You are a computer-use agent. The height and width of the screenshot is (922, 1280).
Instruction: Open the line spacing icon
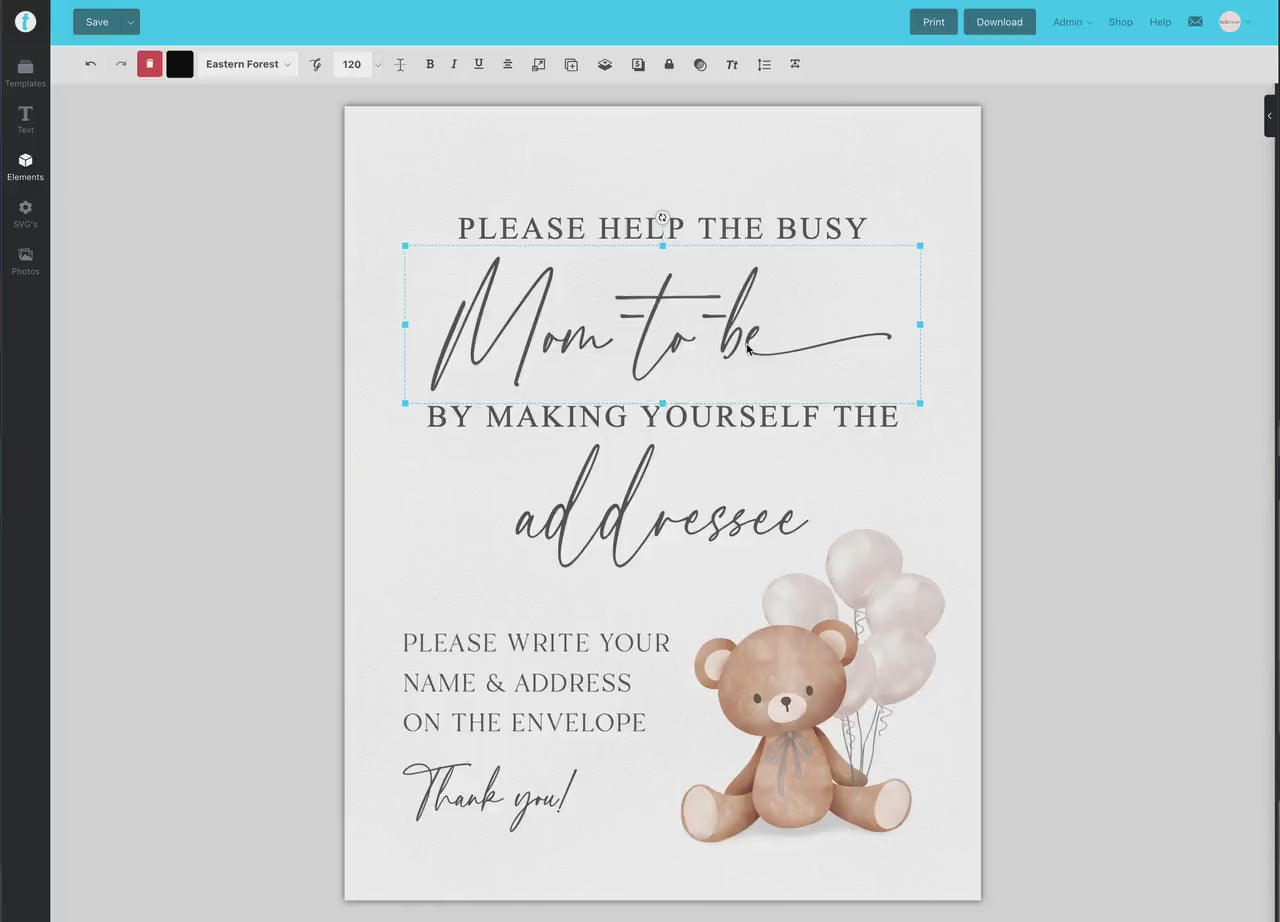[x=764, y=64]
